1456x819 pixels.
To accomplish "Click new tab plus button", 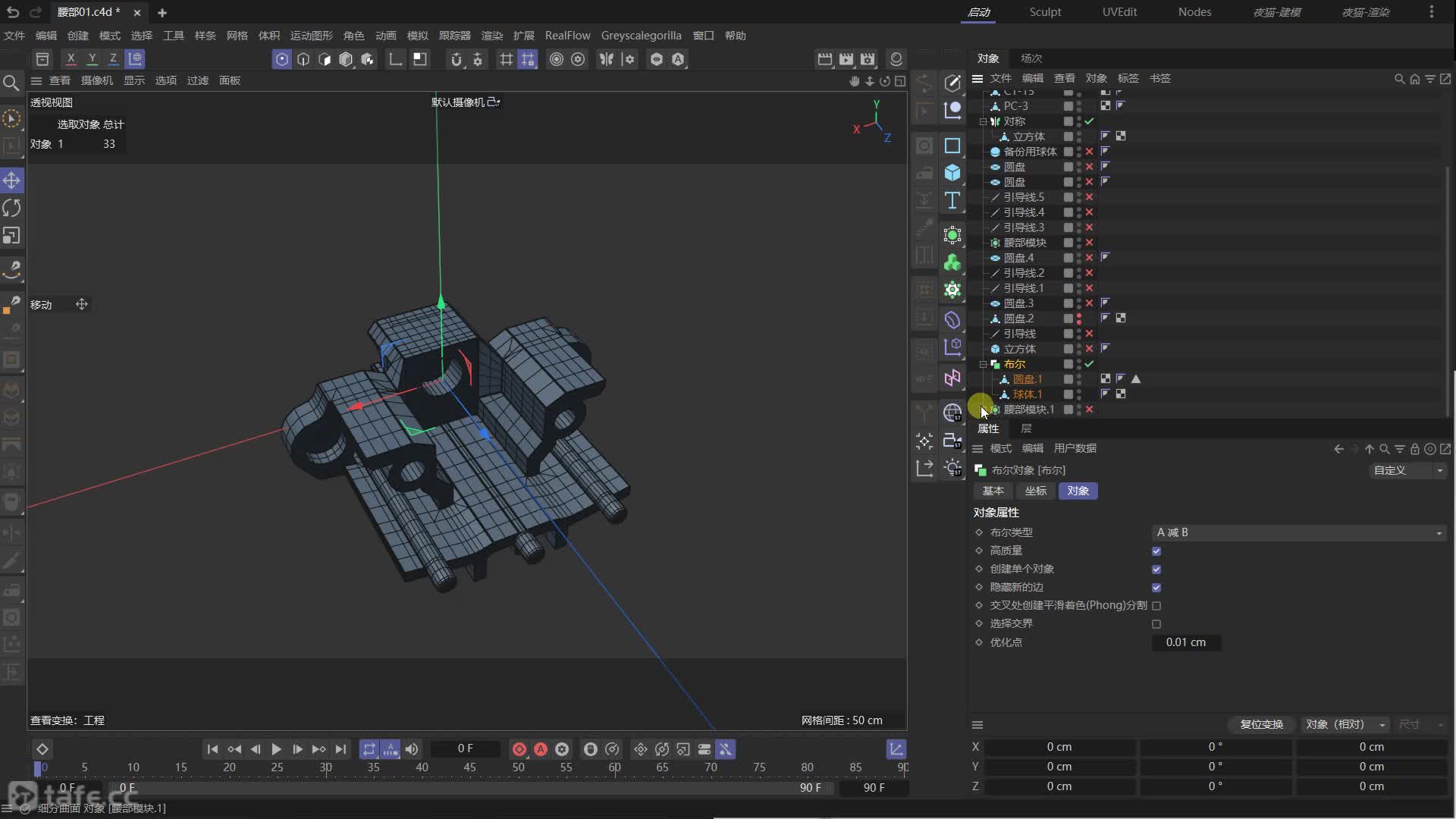I will [162, 13].
